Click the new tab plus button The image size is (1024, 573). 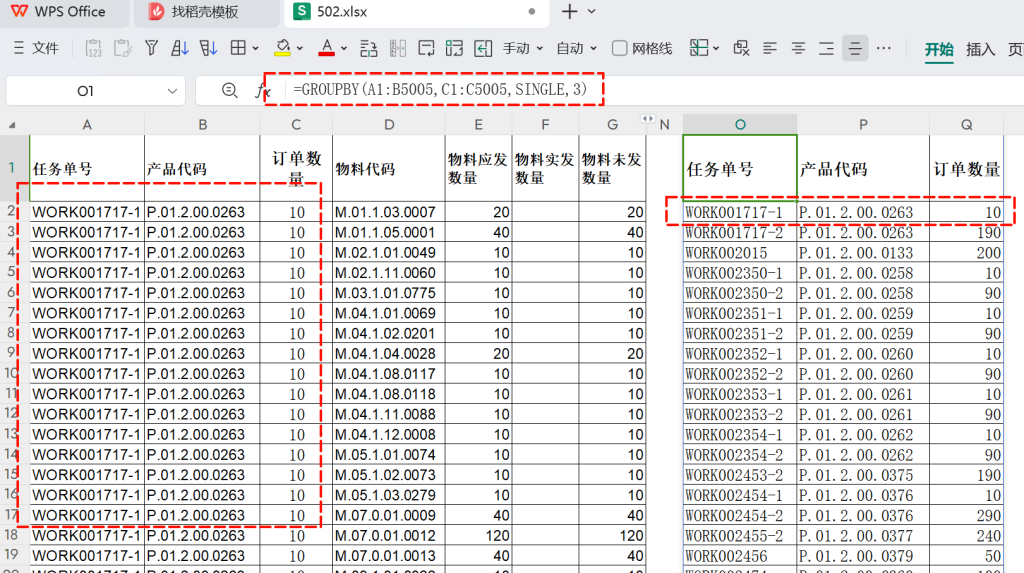(x=569, y=12)
